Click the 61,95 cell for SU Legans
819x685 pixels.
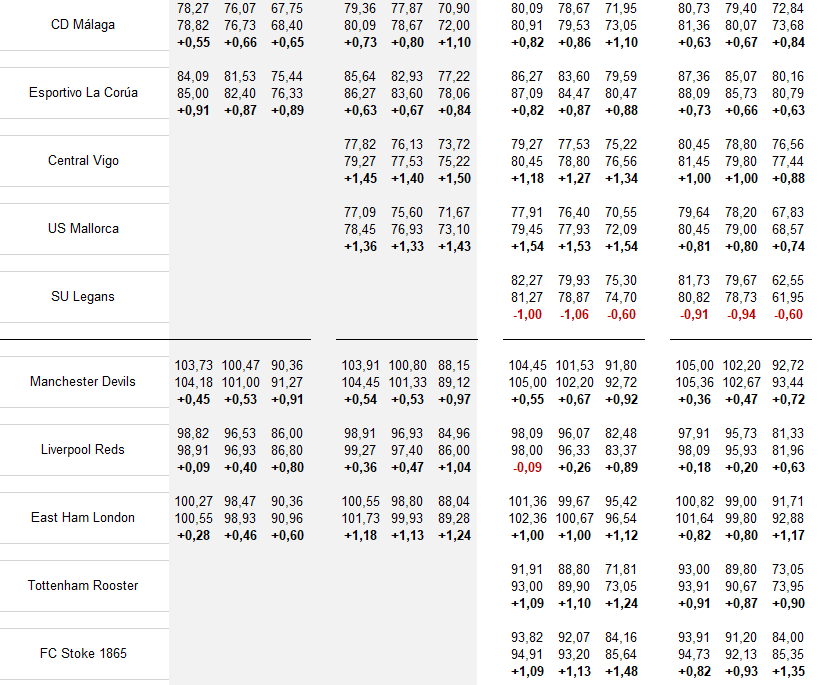[x=788, y=297]
